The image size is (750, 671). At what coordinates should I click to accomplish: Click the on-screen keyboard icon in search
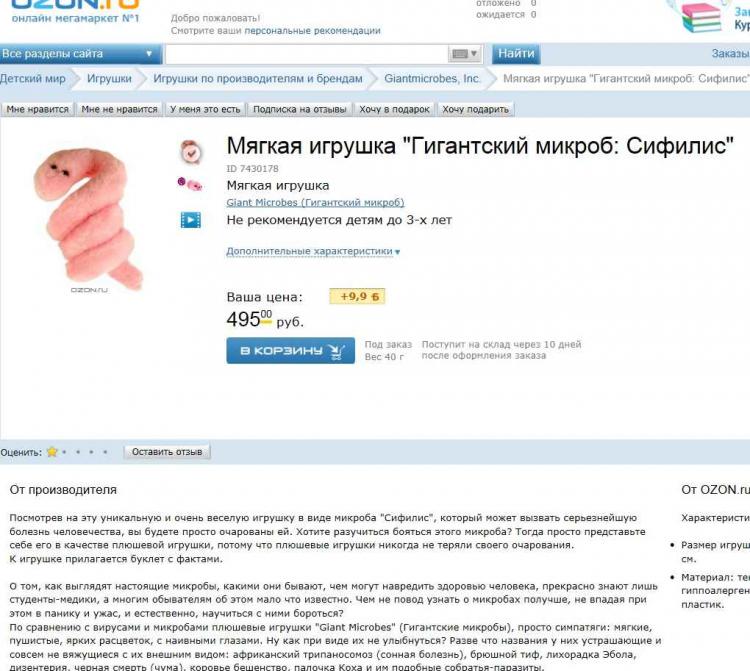(460, 54)
